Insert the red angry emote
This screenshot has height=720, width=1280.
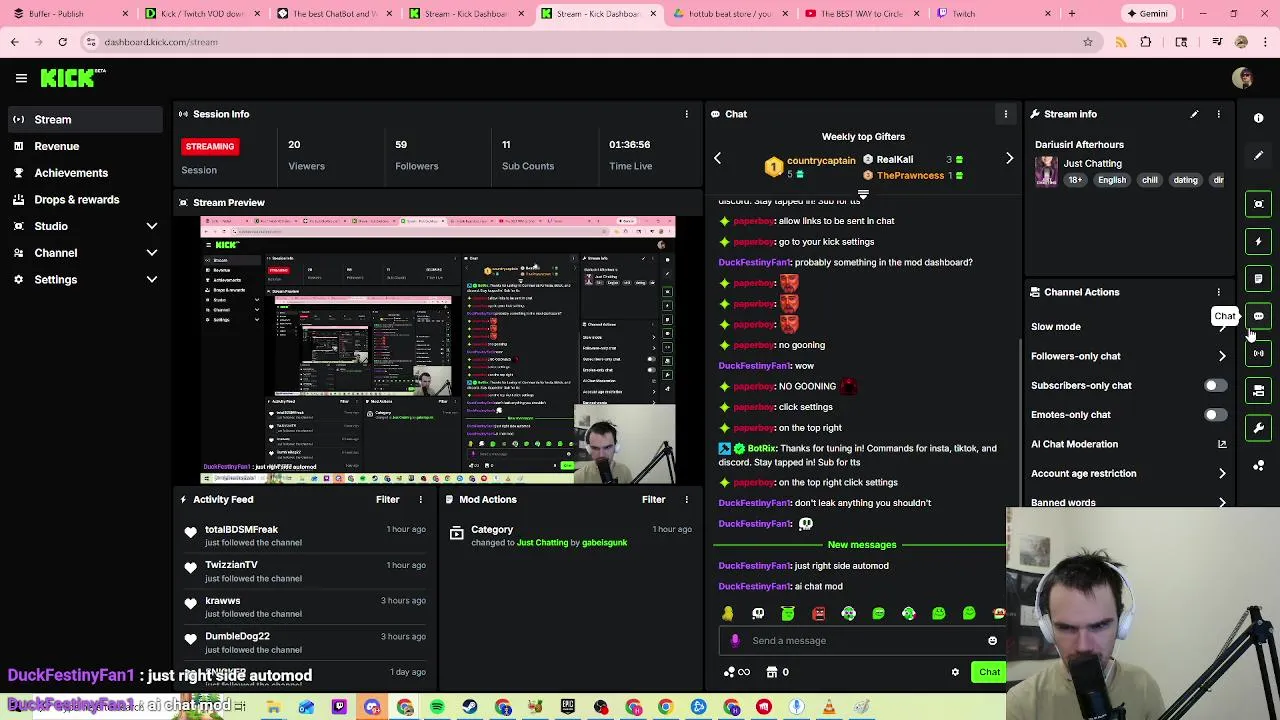pos(818,613)
